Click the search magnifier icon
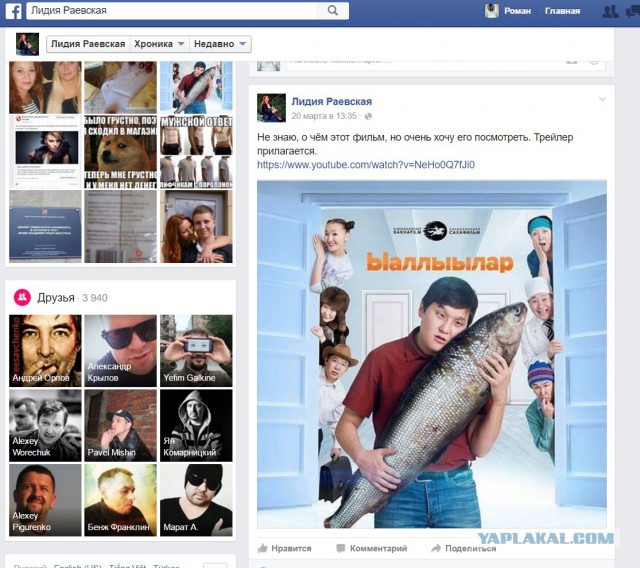 point(333,11)
